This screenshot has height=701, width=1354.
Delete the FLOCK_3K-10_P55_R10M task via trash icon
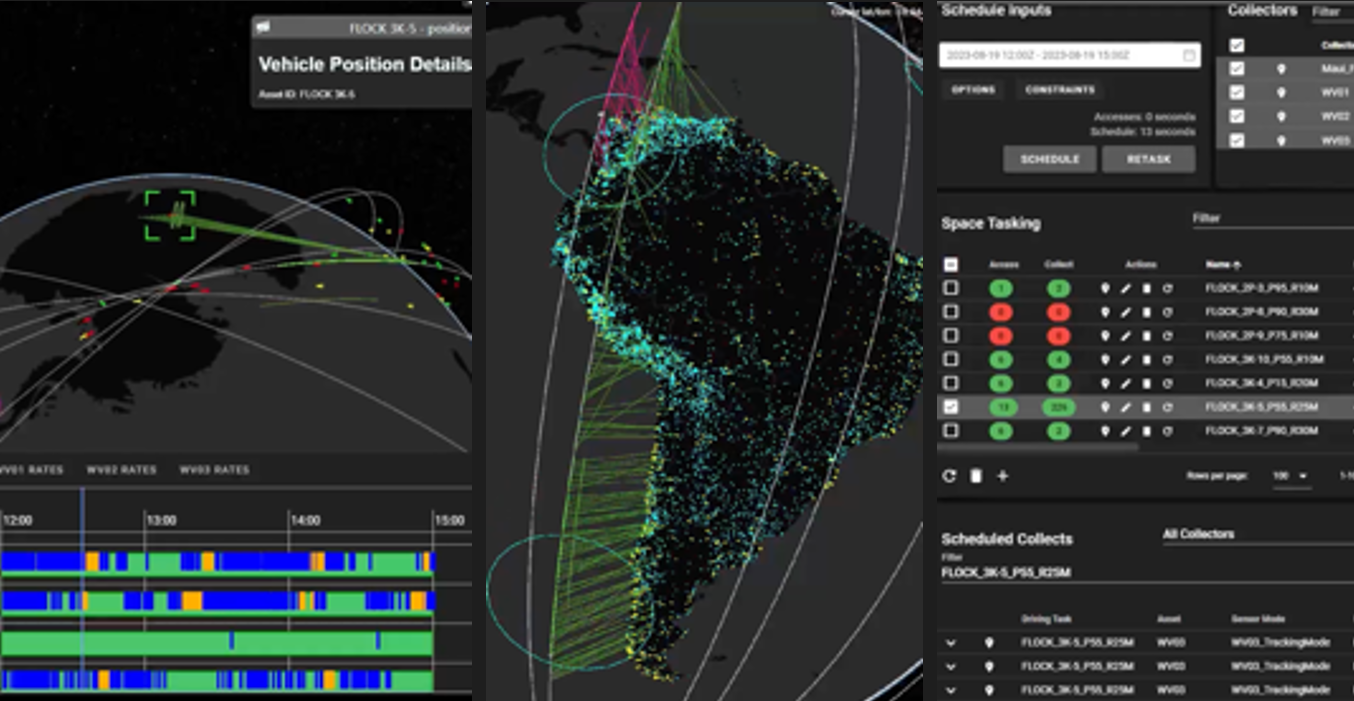(x=1146, y=359)
